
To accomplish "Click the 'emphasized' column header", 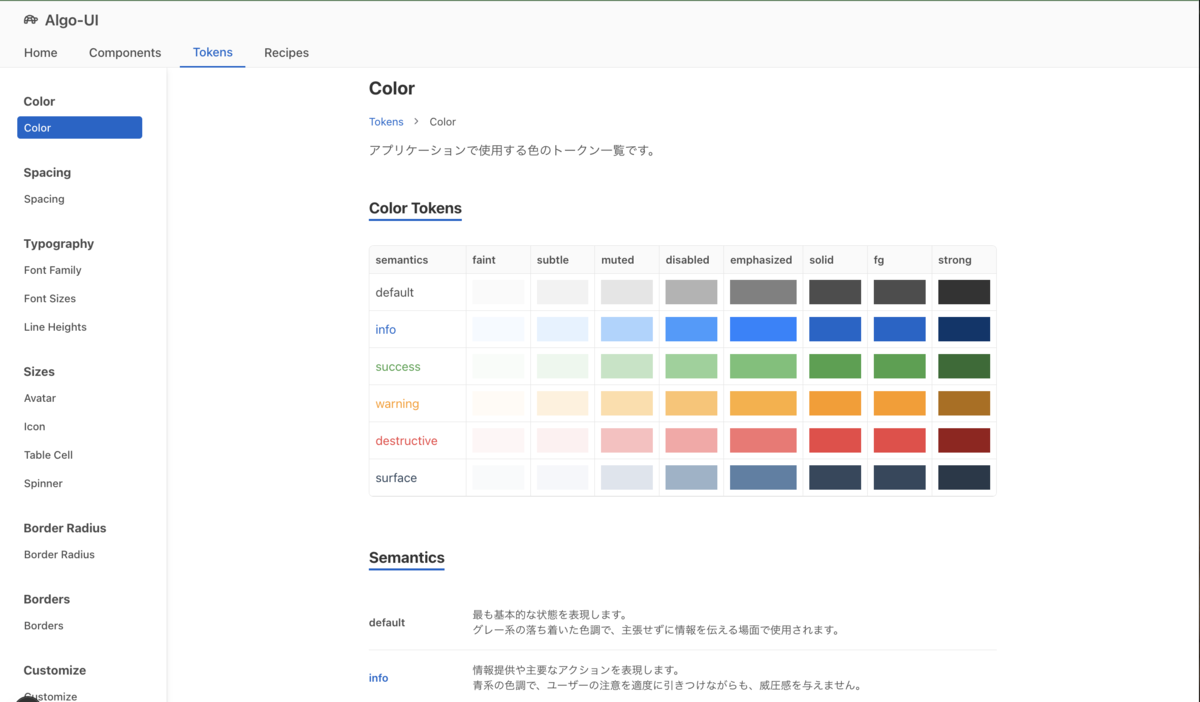I will [x=761, y=260].
